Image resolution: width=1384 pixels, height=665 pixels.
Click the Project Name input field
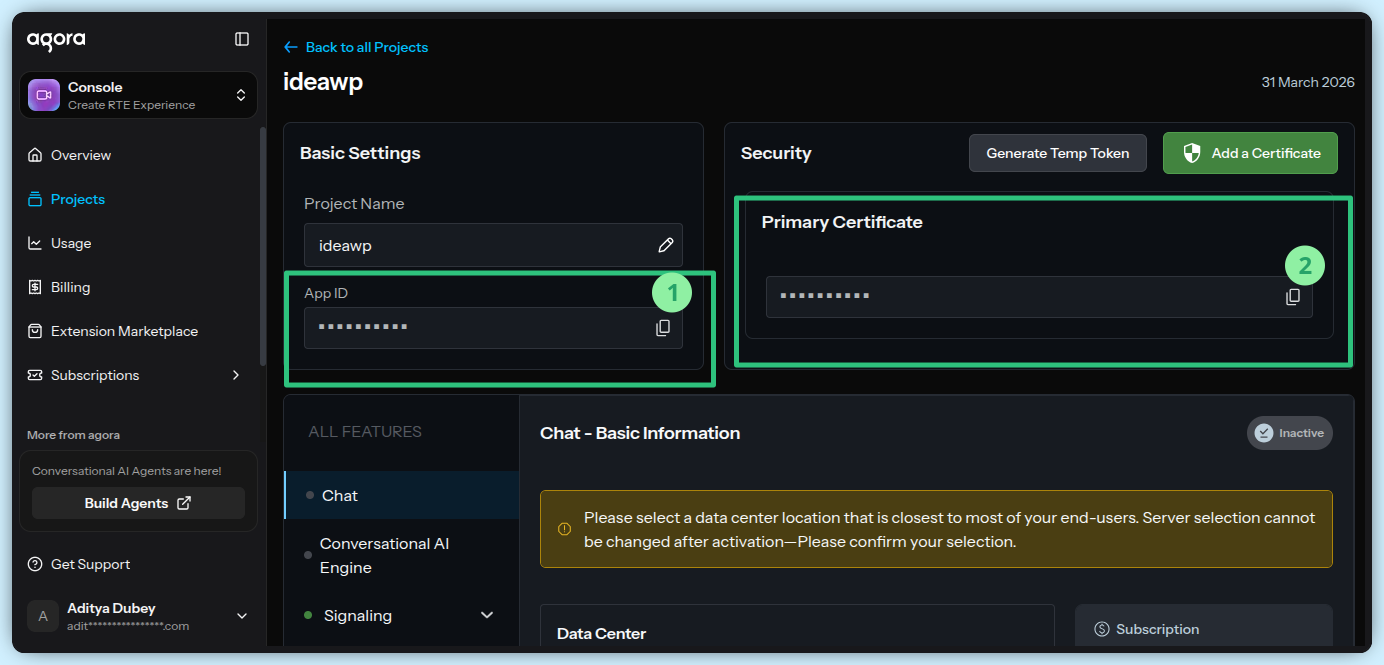480,245
